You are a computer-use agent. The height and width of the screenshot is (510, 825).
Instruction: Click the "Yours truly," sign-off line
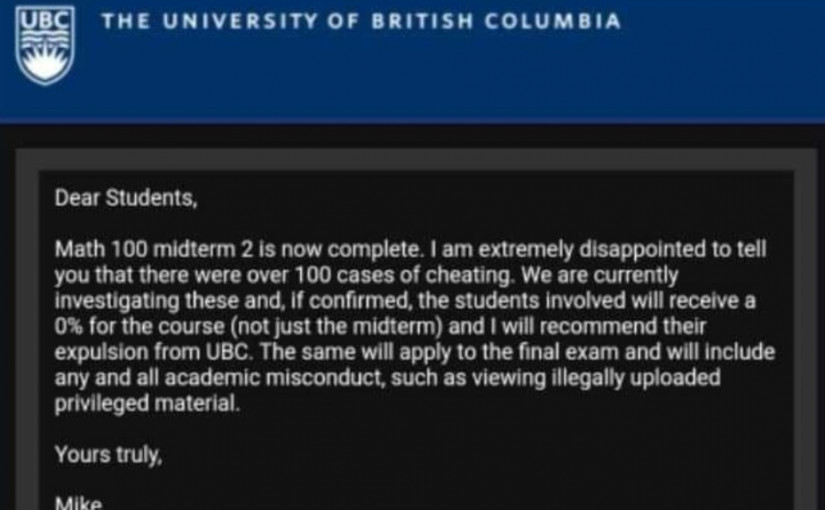click(107, 455)
